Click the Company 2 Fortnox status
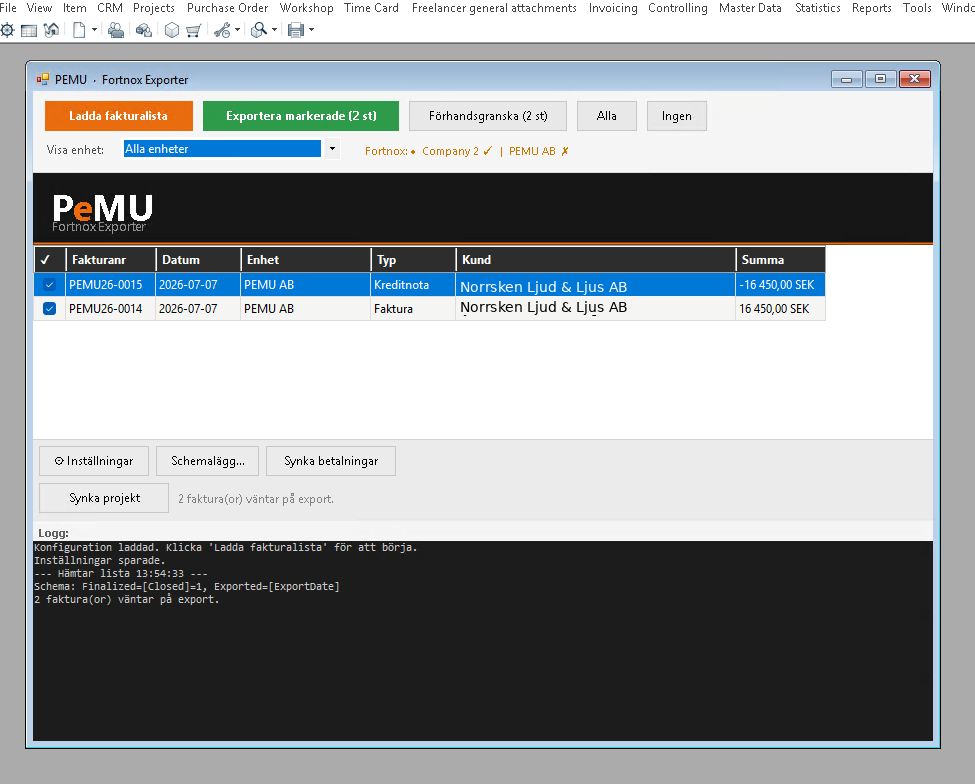The width and height of the screenshot is (975, 784). (x=457, y=151)
